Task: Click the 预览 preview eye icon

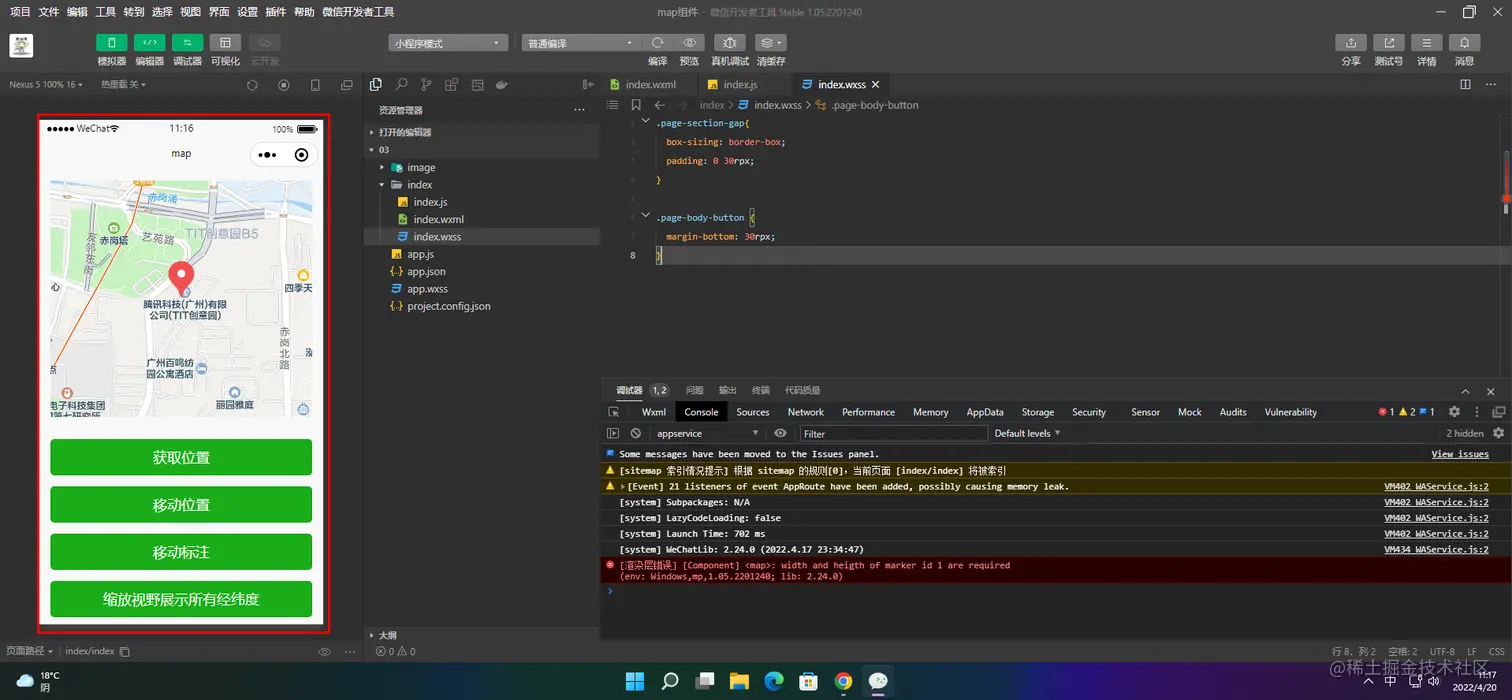Action: (689, 43)
